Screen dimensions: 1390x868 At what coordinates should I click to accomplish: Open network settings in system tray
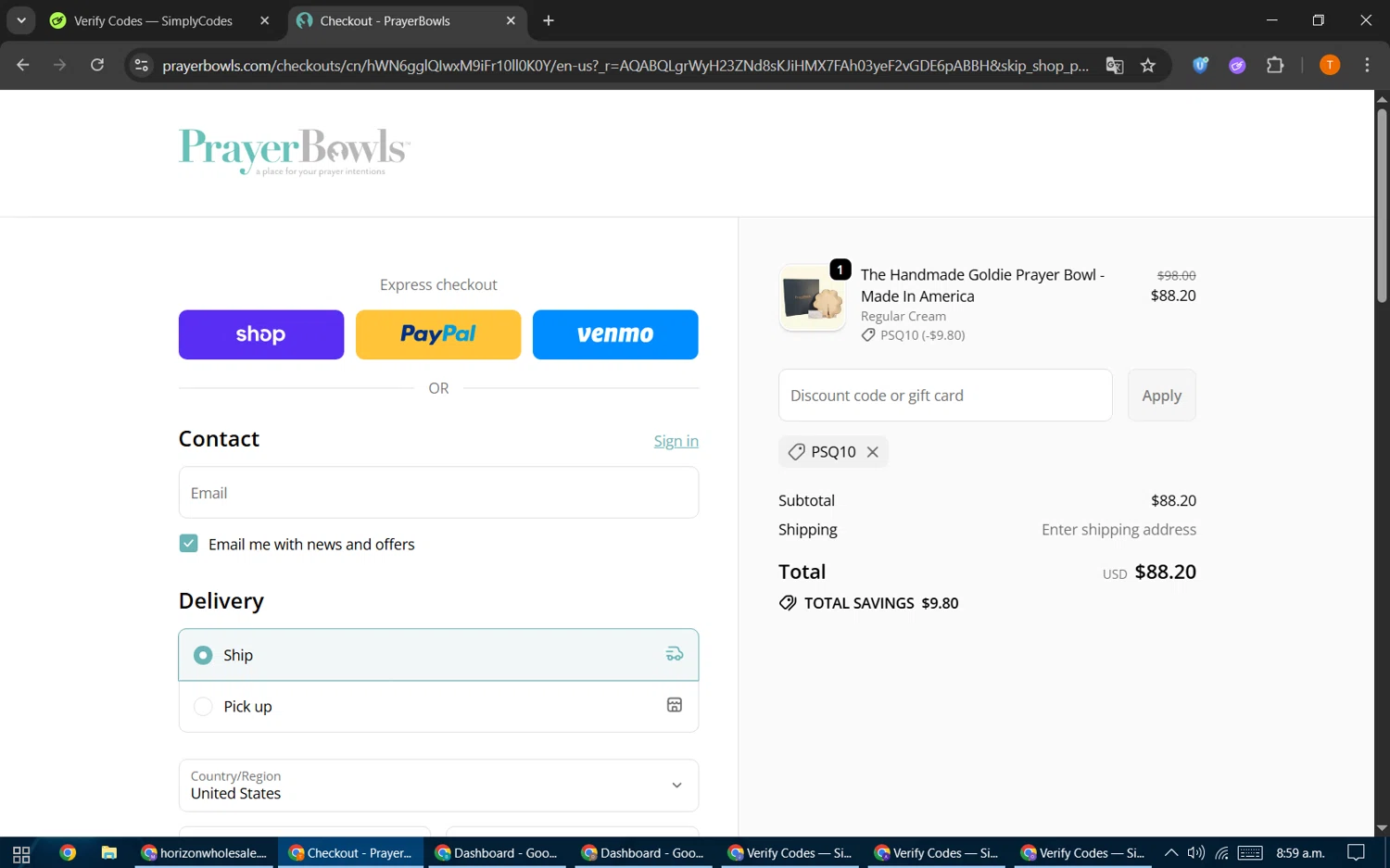coord(1222,853)
